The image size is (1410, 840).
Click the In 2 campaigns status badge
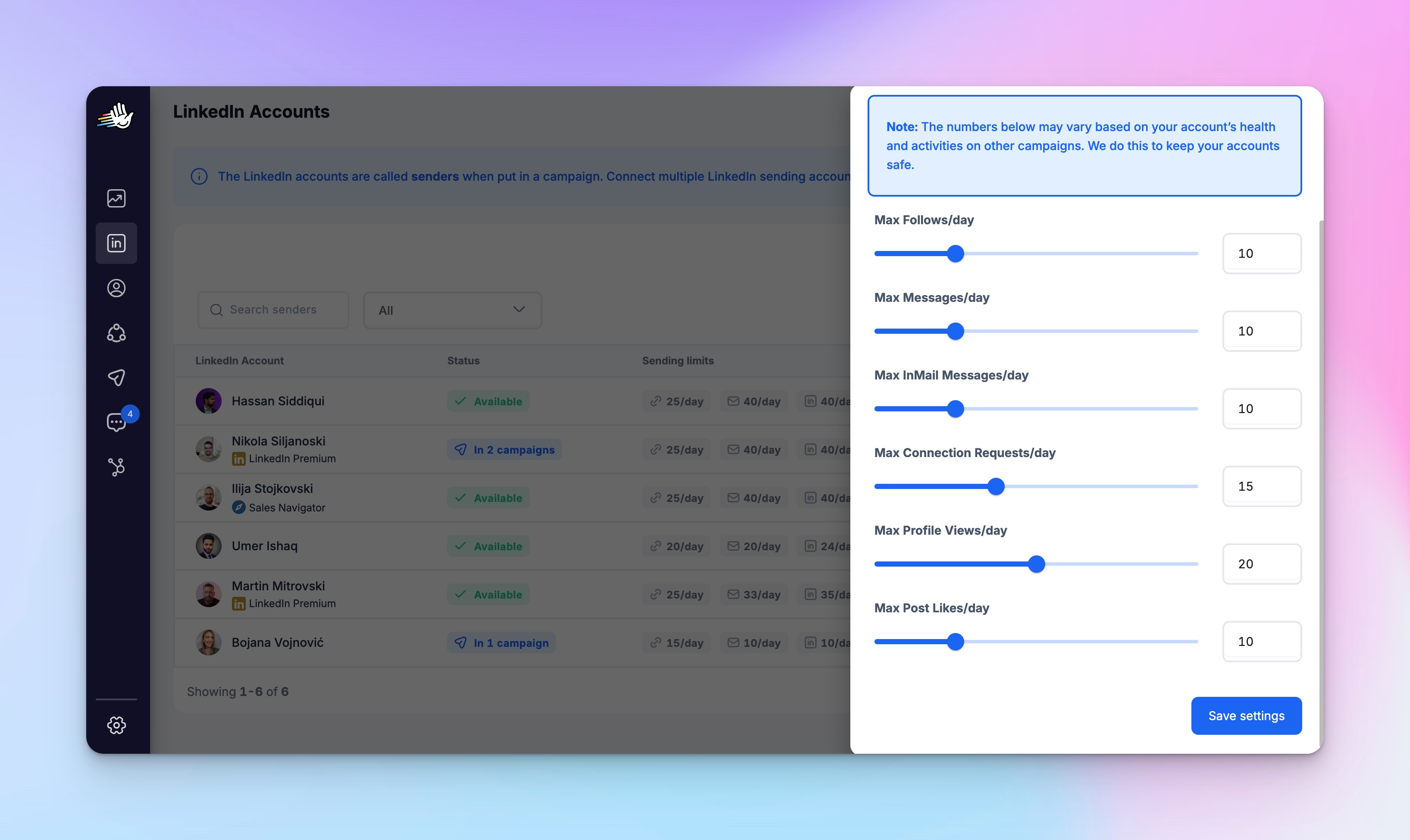(x=504, y=449)
